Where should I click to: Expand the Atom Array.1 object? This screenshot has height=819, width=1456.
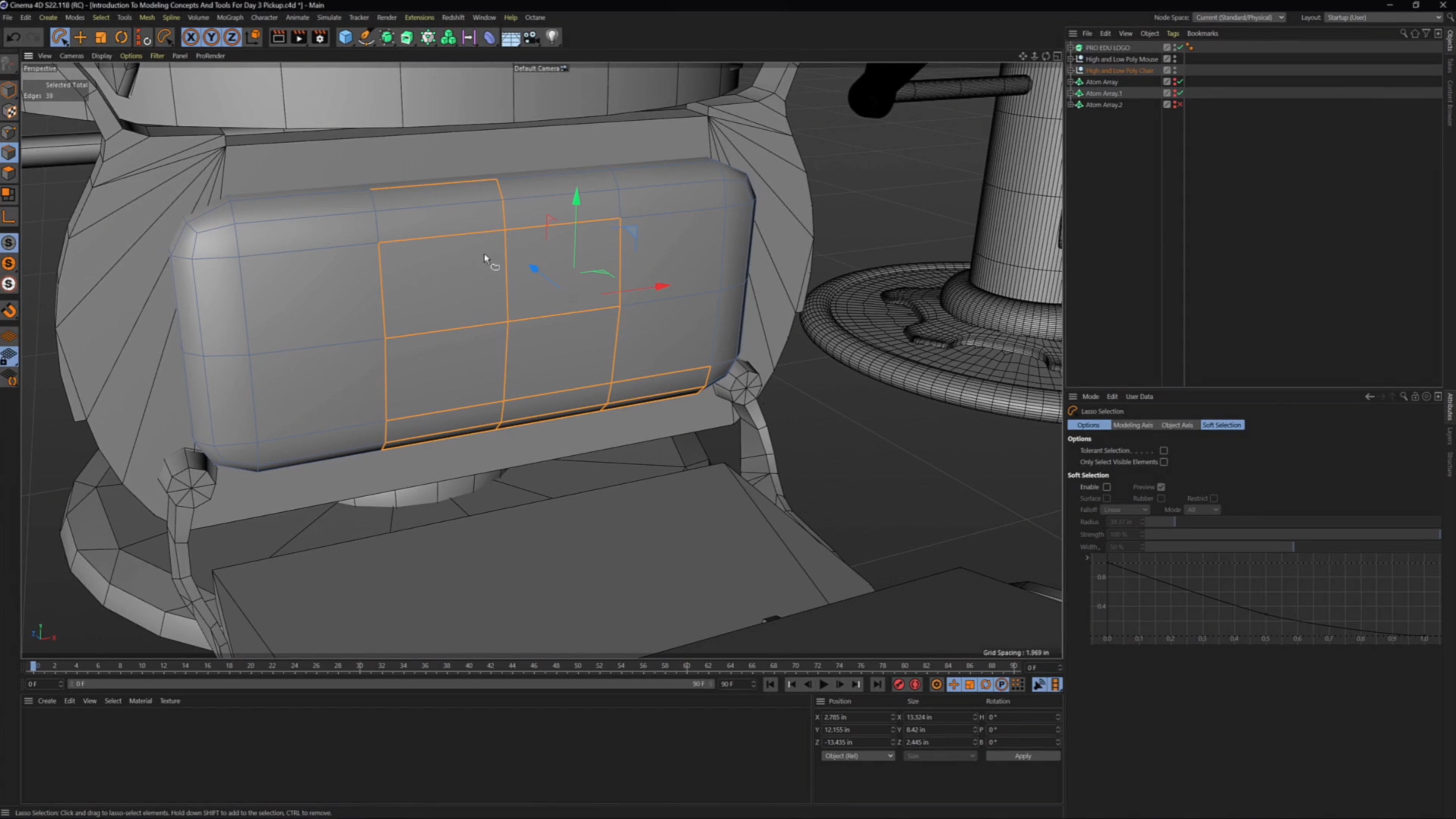pos(1070,93)
